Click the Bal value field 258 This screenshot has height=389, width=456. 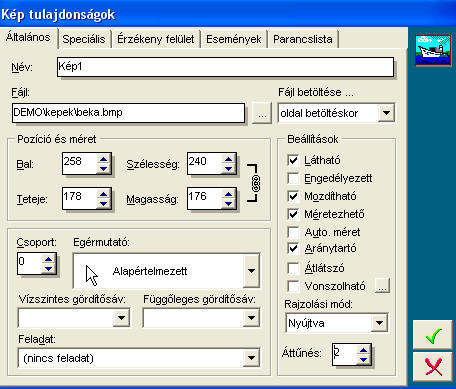(x=80, y=164)
